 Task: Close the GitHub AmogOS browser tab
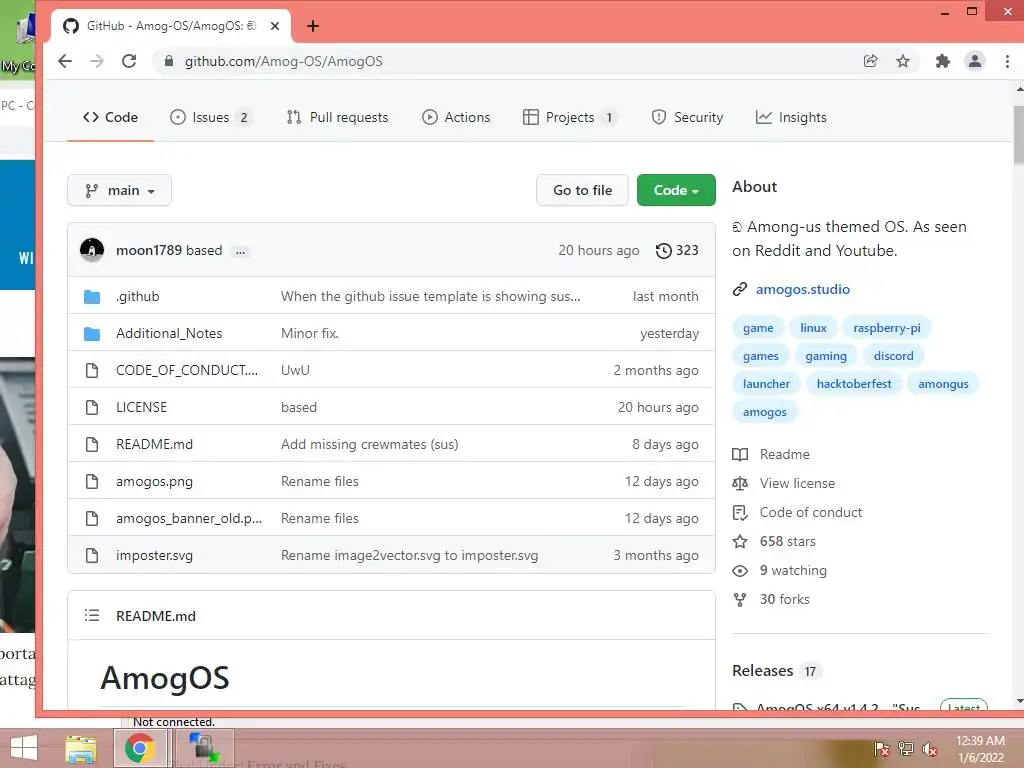point(275,26)
